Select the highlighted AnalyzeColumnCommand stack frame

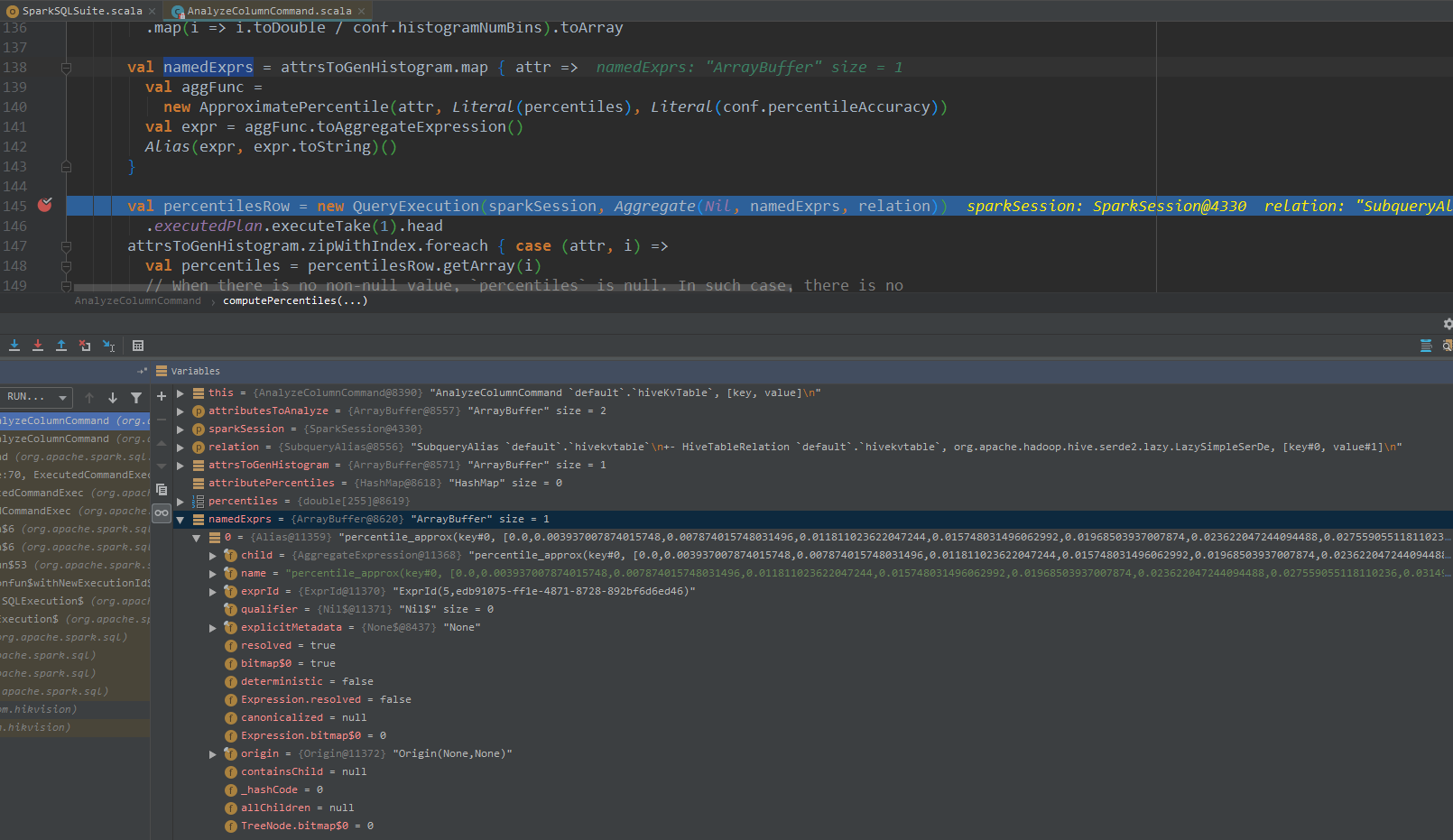click(x=75, y=420)
